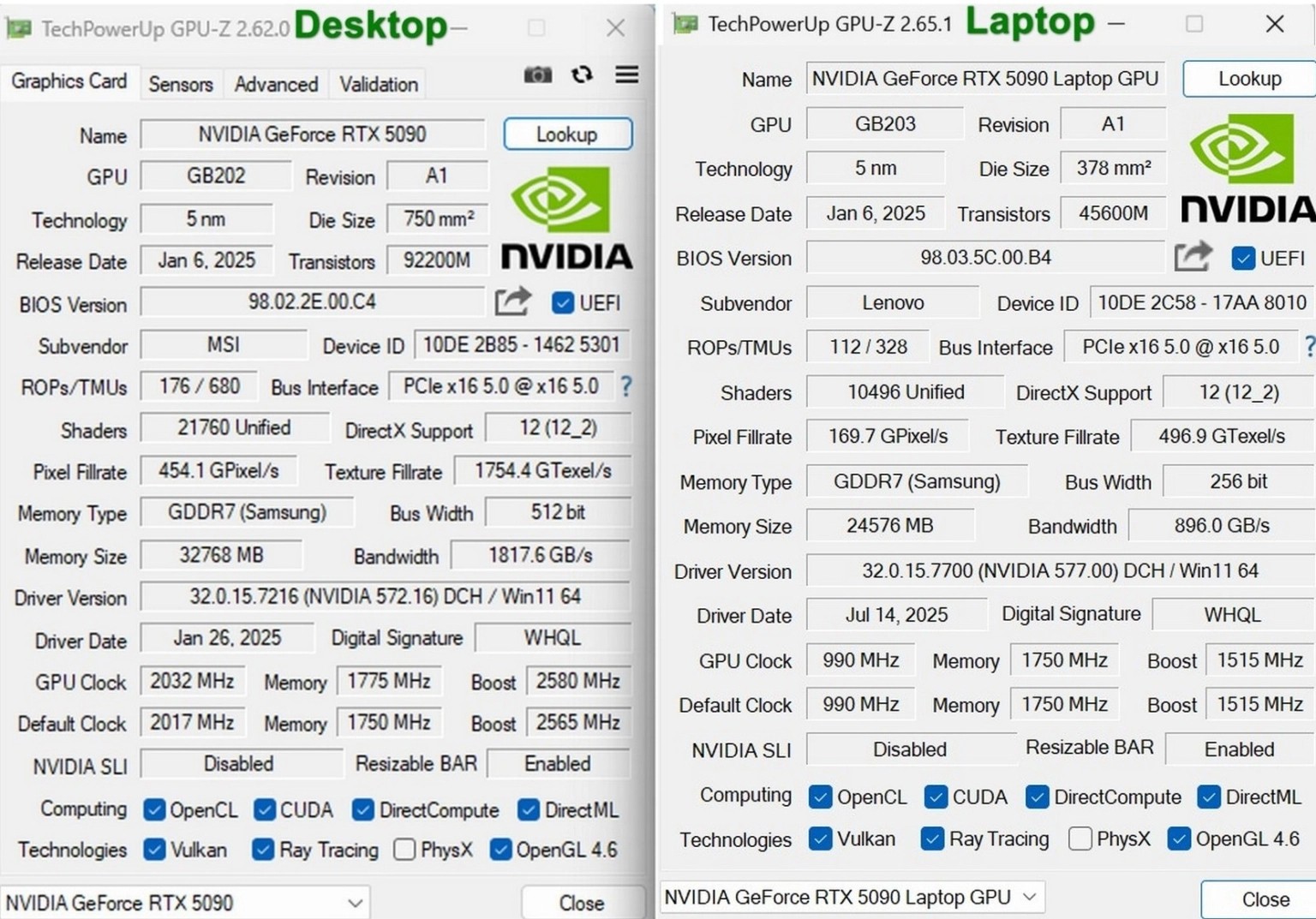
Task: Toggle the Ray Tracing checkbox in desktop window
Action: pyautogui.click(x=263, y=850)
